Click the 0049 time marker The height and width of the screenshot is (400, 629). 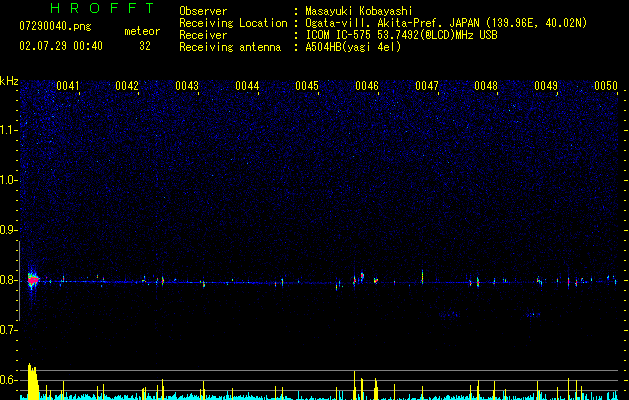pos(546,86)
